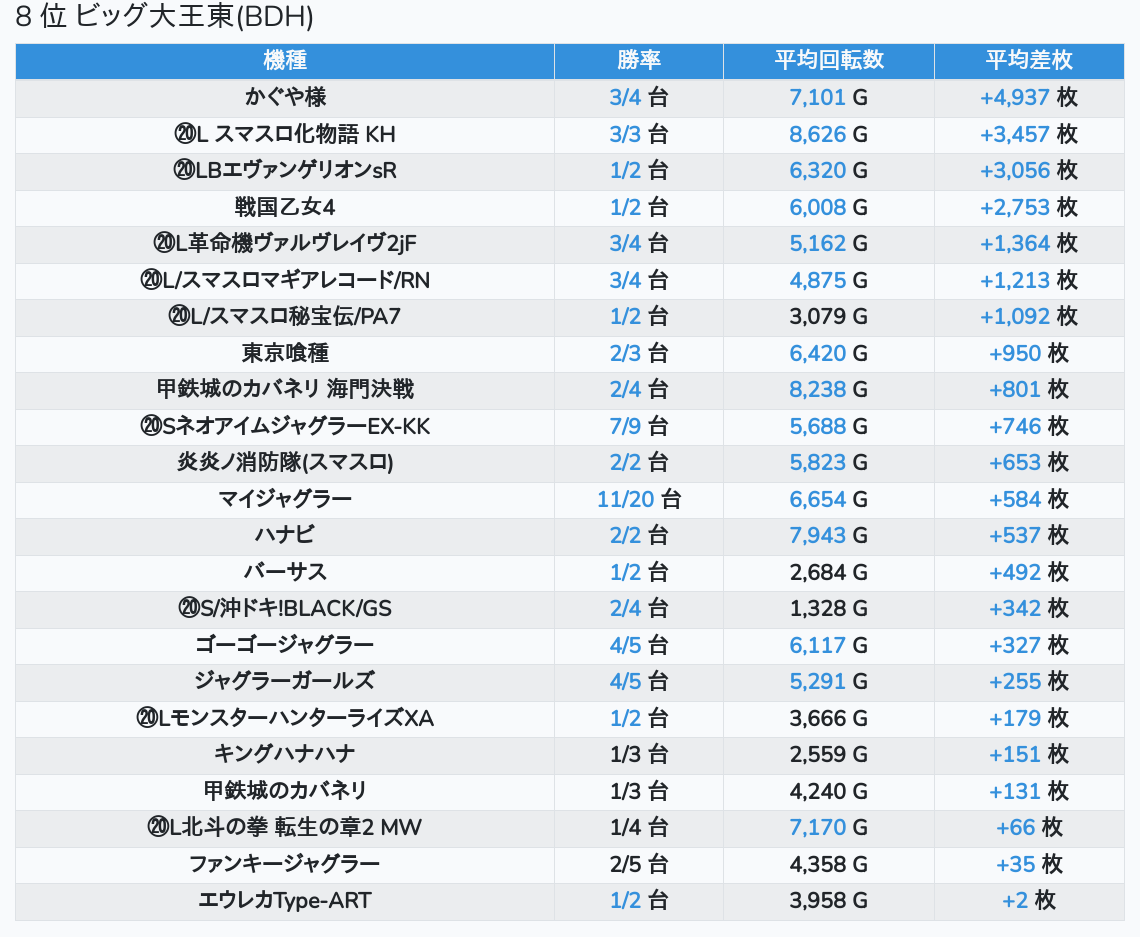Click the 平均回転数 column header
Viewport: 1140px width, 937px height.
coord(828,60)
